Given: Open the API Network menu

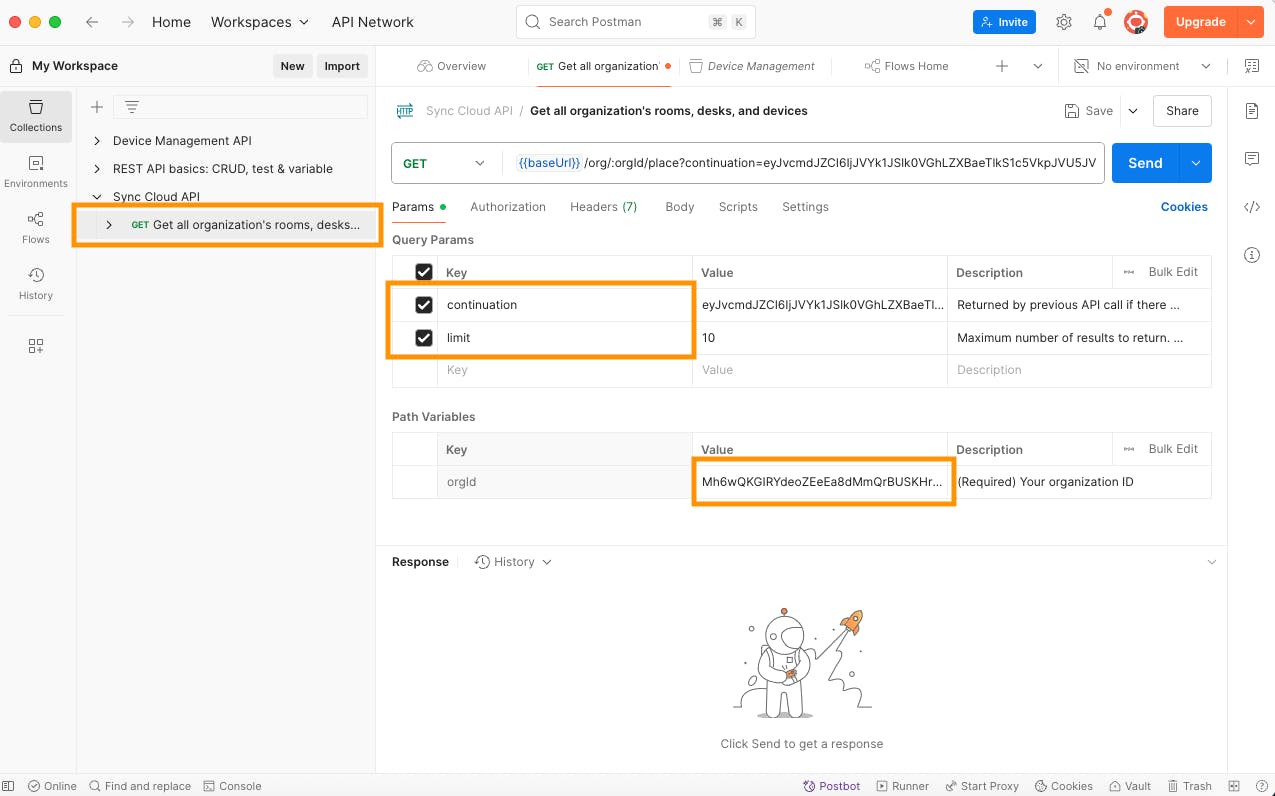Looking at the screenshot, I should pyautogui.click(x=372, y=22).
